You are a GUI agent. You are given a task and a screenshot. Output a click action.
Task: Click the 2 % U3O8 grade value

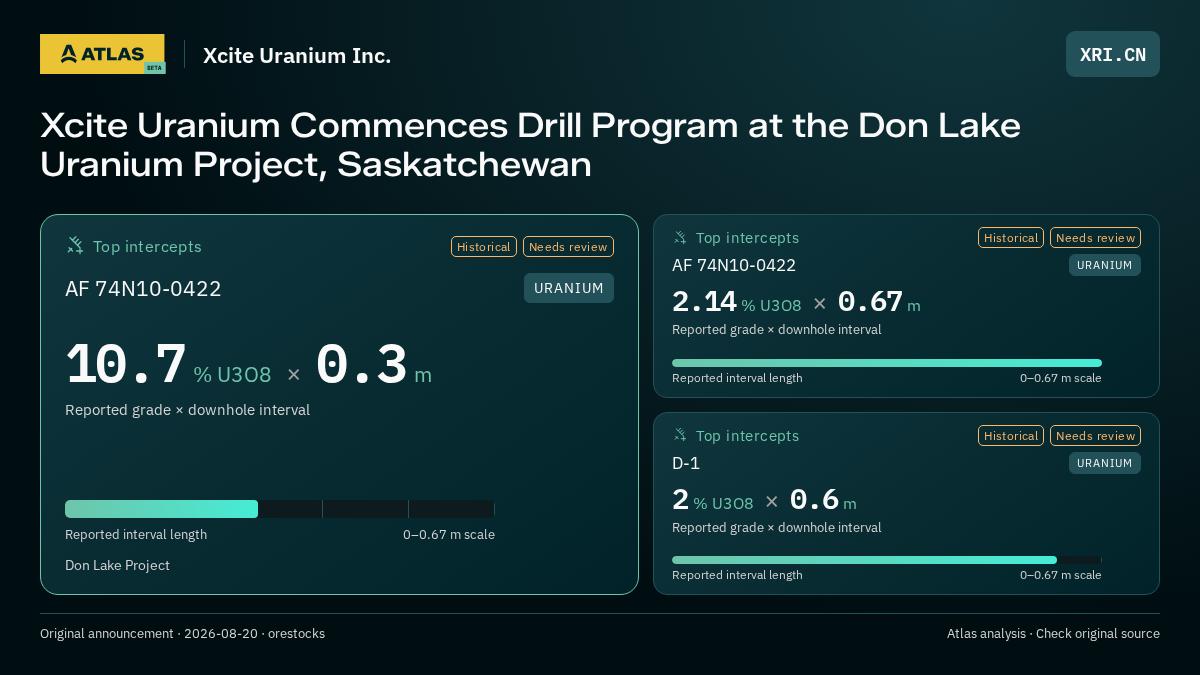click(713, 500)
